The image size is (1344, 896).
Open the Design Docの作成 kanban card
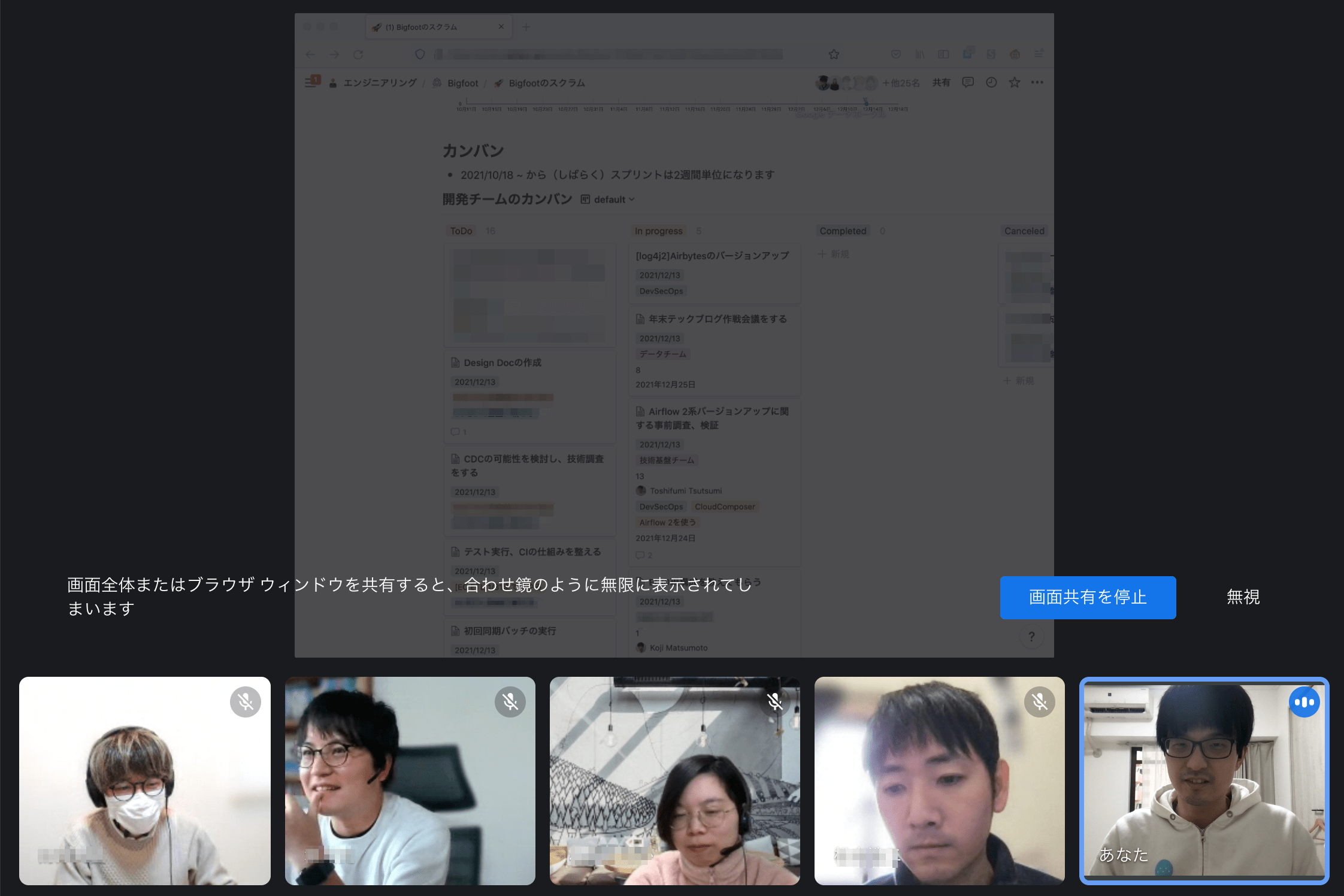pyautogui.click(x=502, y=363)
